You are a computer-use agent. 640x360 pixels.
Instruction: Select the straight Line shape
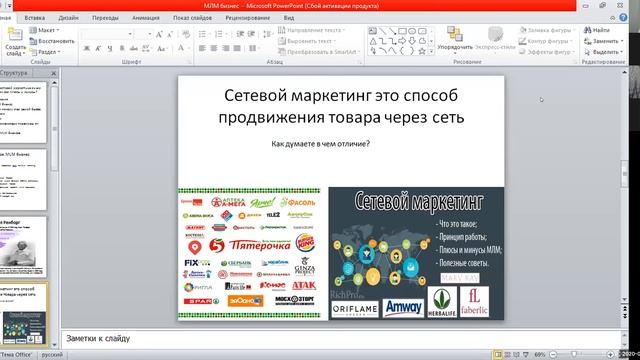[382, 31]
